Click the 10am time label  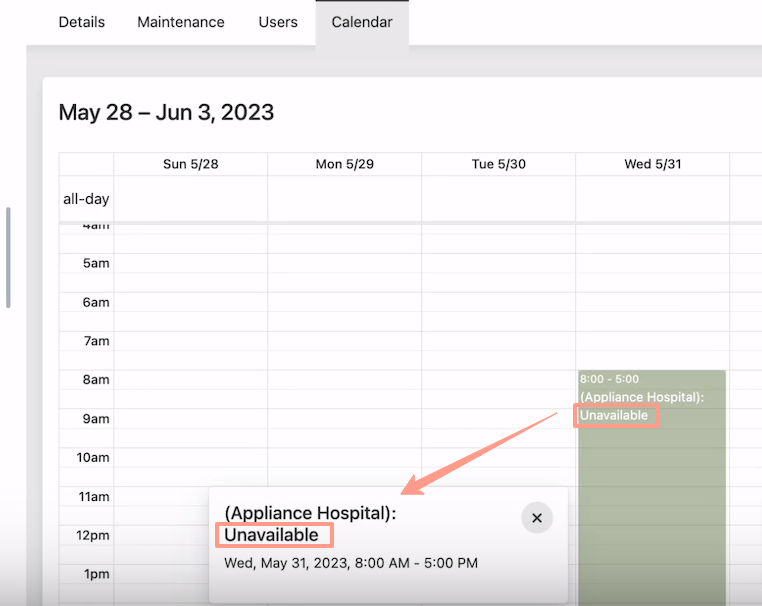(93, 458)
